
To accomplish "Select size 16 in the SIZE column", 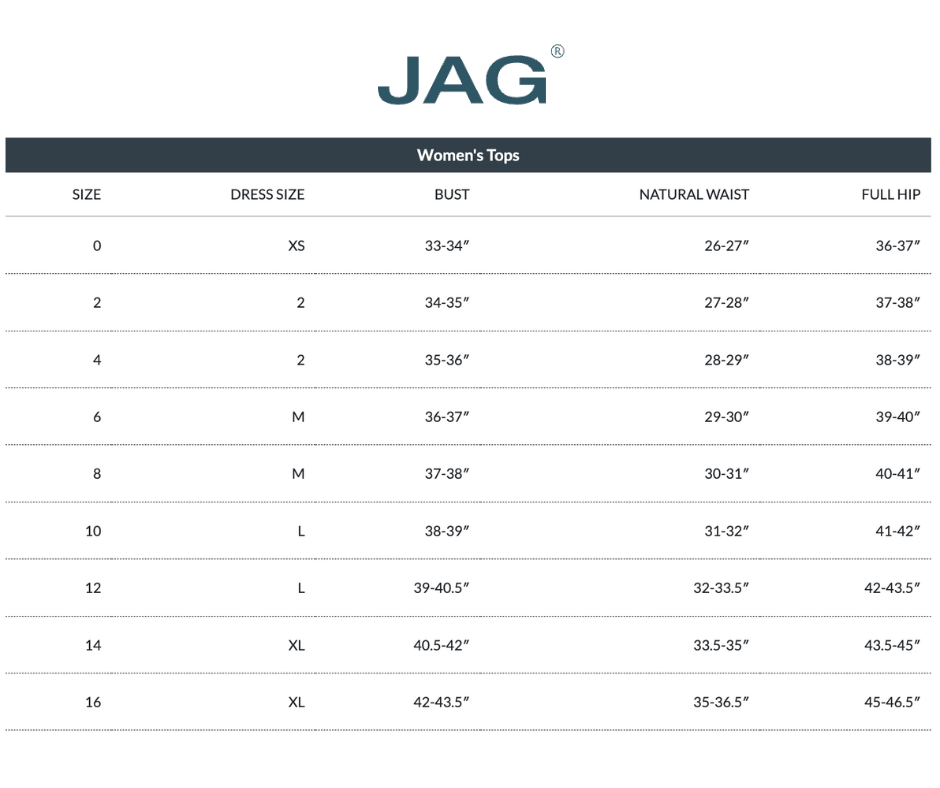I will 93,702.
